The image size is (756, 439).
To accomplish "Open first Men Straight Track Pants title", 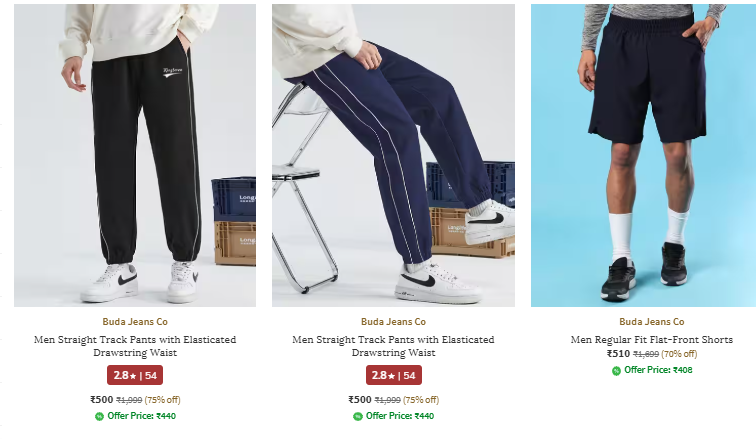I will click(135, 346).
